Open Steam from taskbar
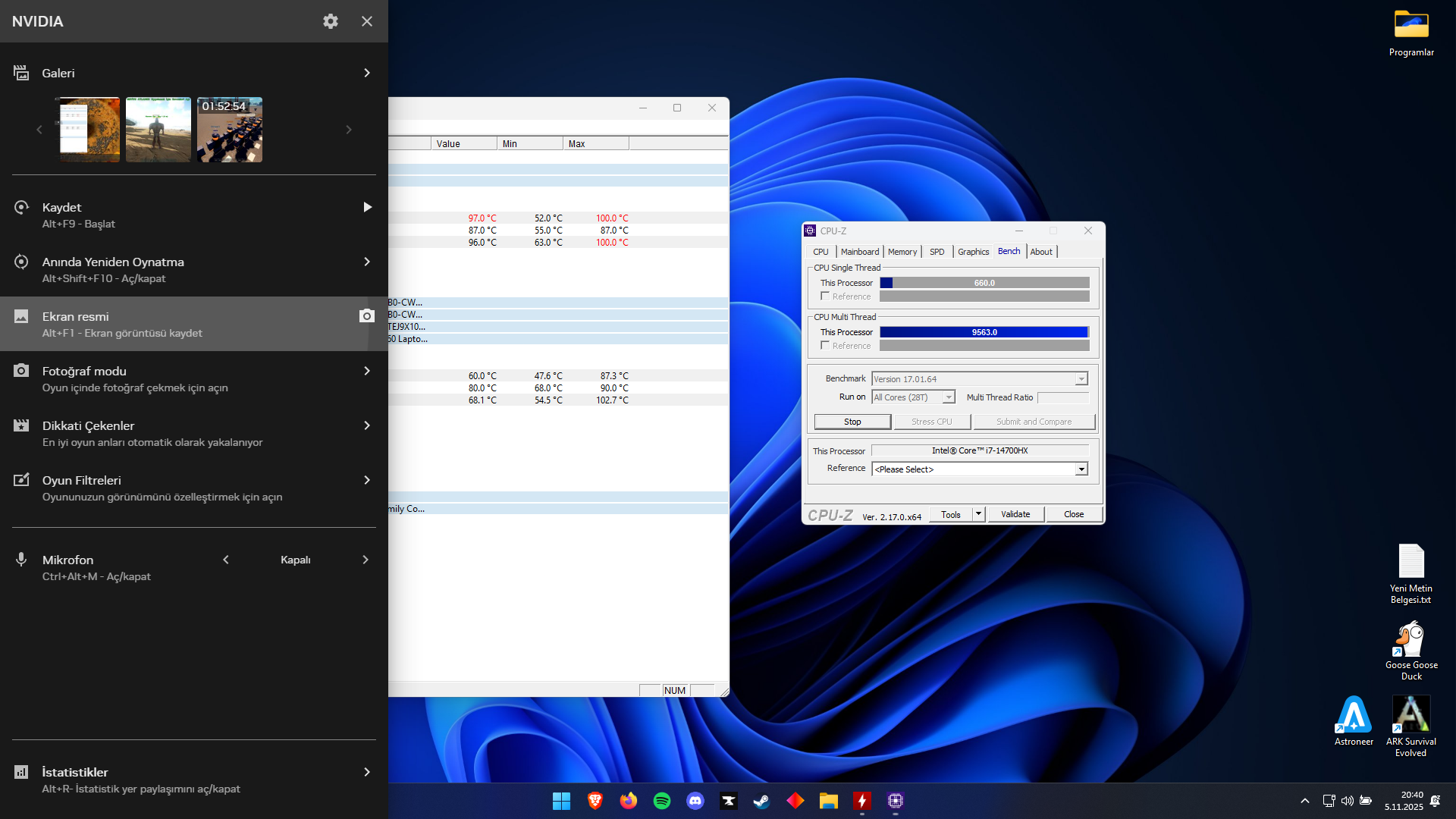This screenshot has height=819, width=1456. point(762,801)
